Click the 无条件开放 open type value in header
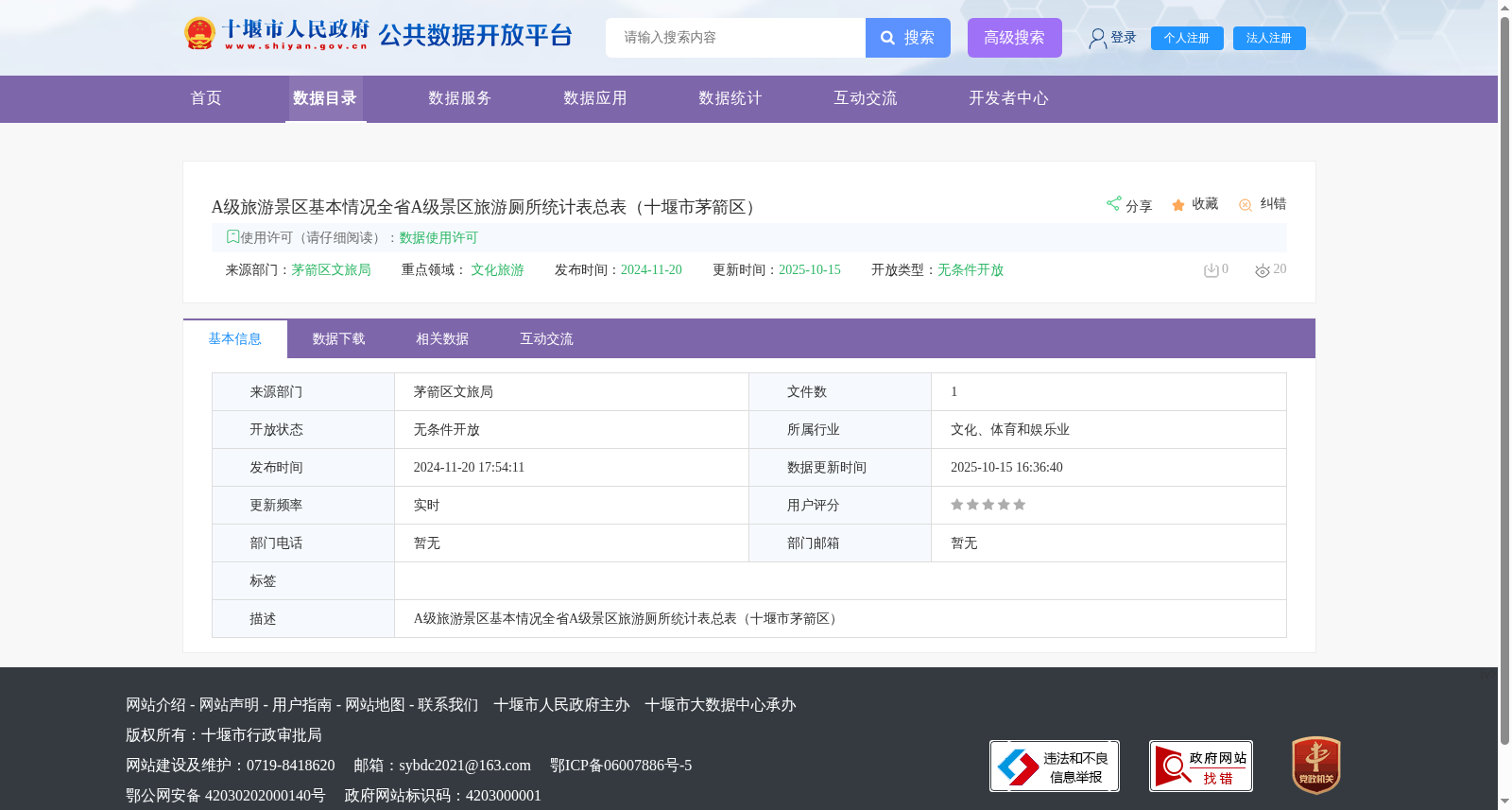 click(x=971, y=270)
